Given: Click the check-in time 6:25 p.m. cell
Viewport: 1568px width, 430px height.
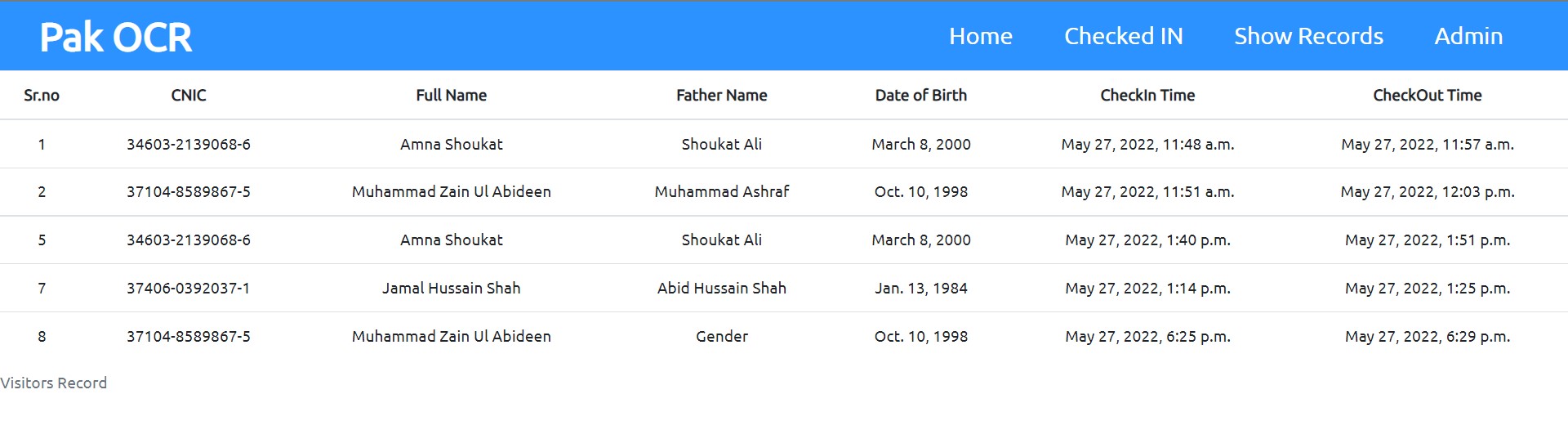Looking at the screenshot, I should [x=1147, y=336].
